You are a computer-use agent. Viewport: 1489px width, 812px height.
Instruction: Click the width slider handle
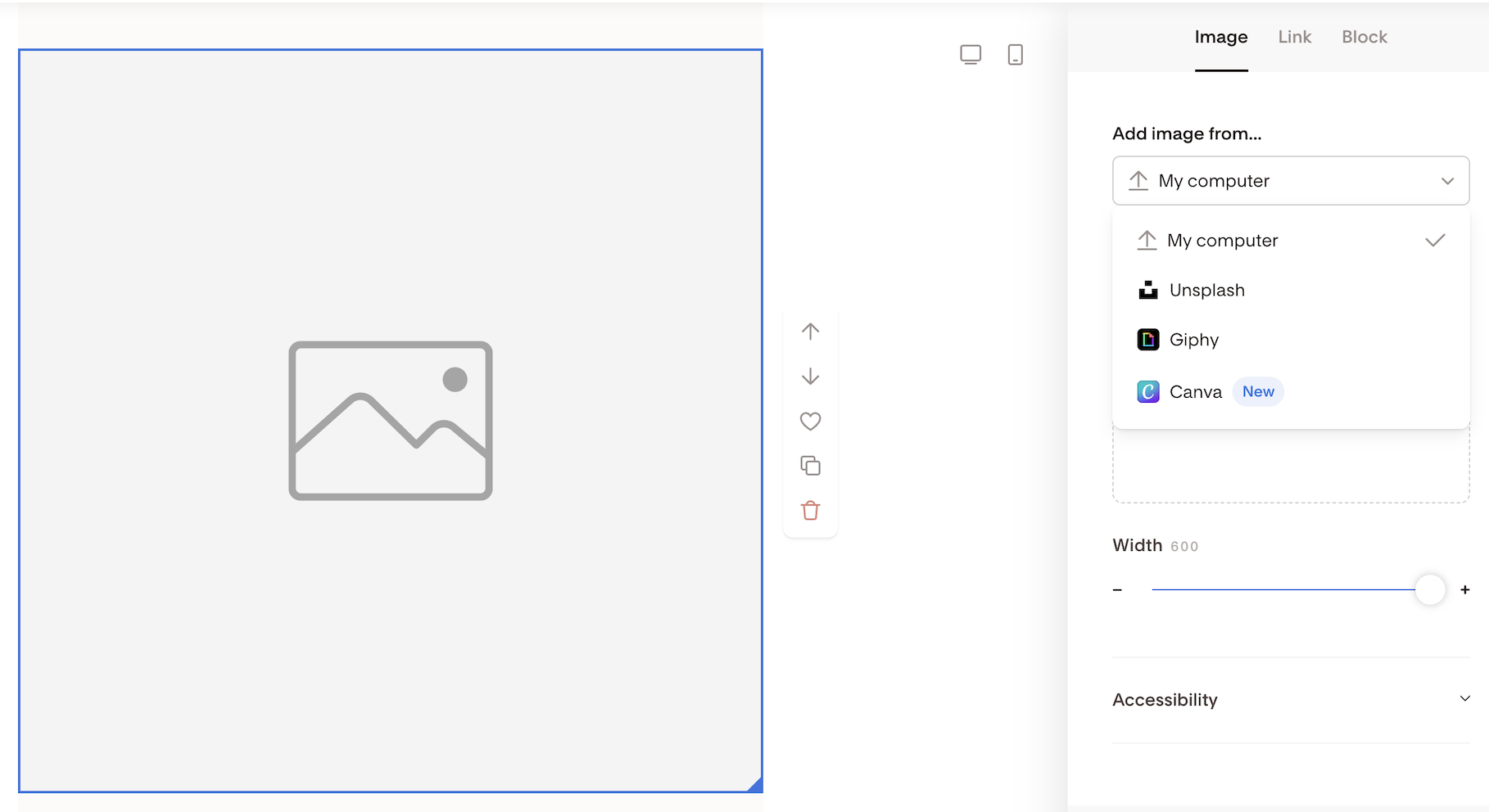1430,589
